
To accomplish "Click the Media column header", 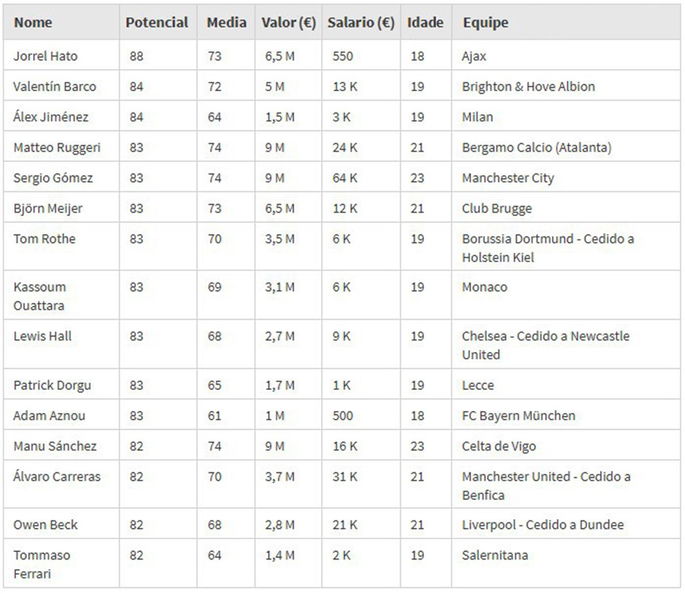I will (x=226, y=22).
